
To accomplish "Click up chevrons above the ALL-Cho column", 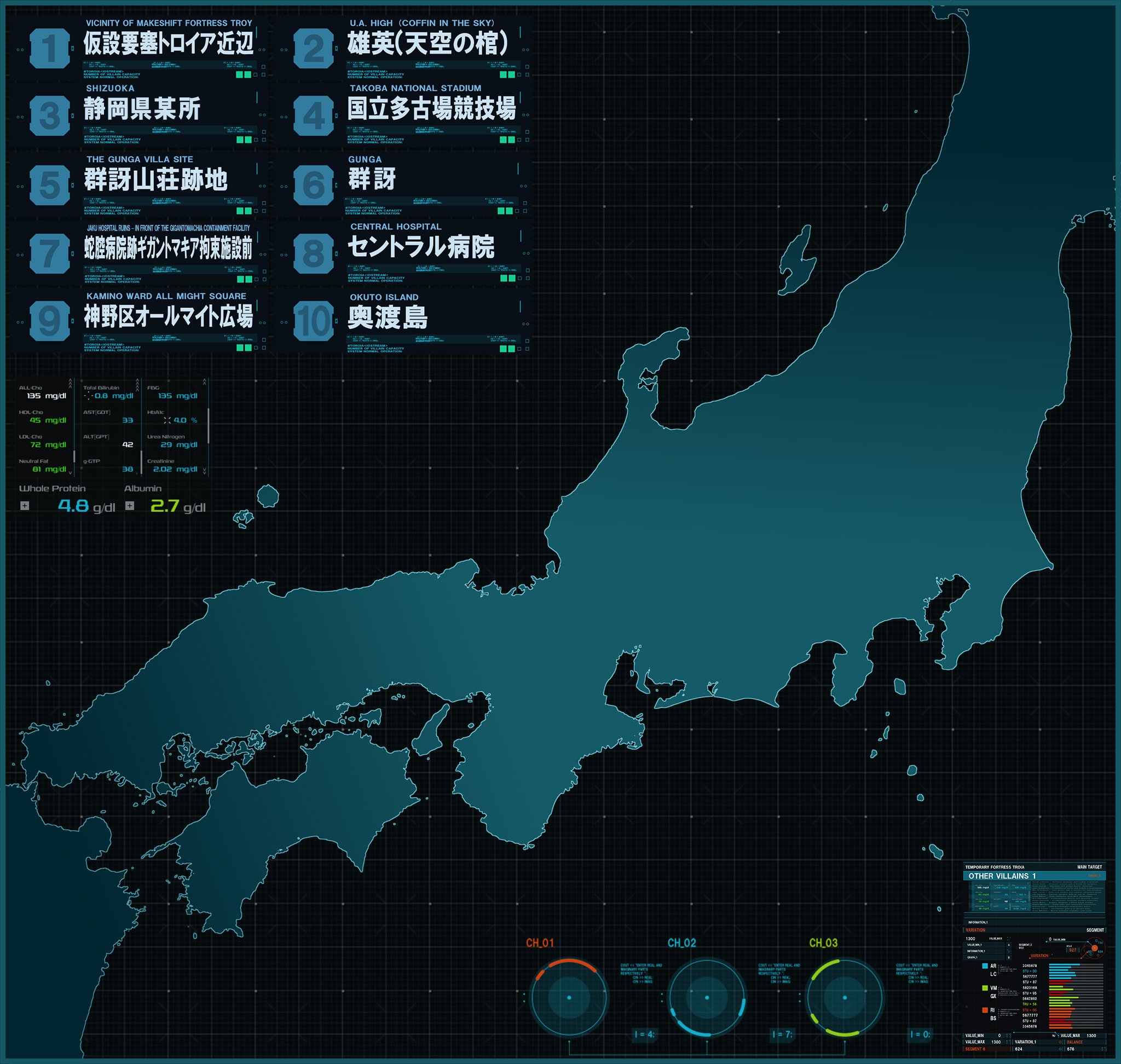I will point(71,384).
